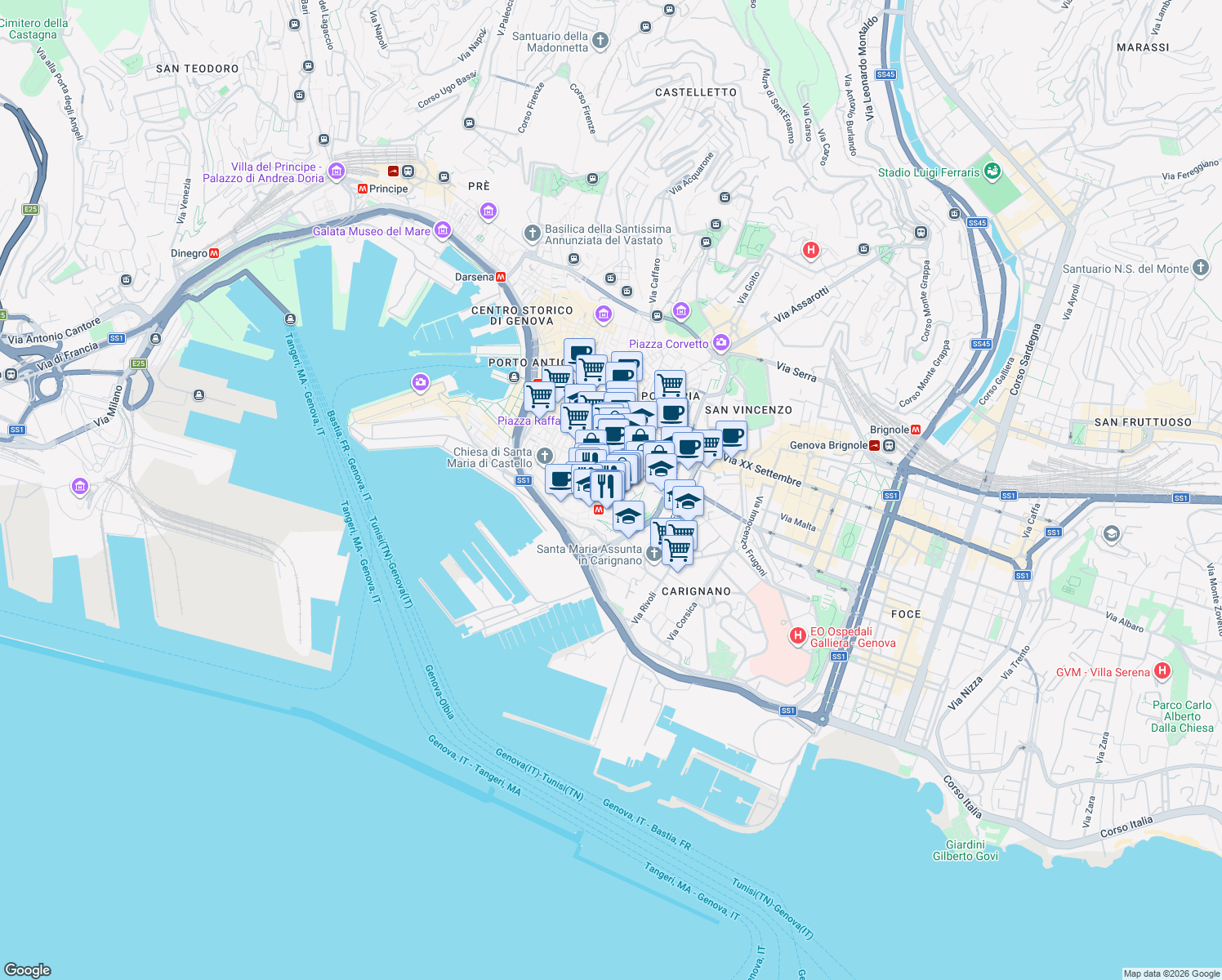Click the restaurant fork-and-knife marker near Carignano

607,484
